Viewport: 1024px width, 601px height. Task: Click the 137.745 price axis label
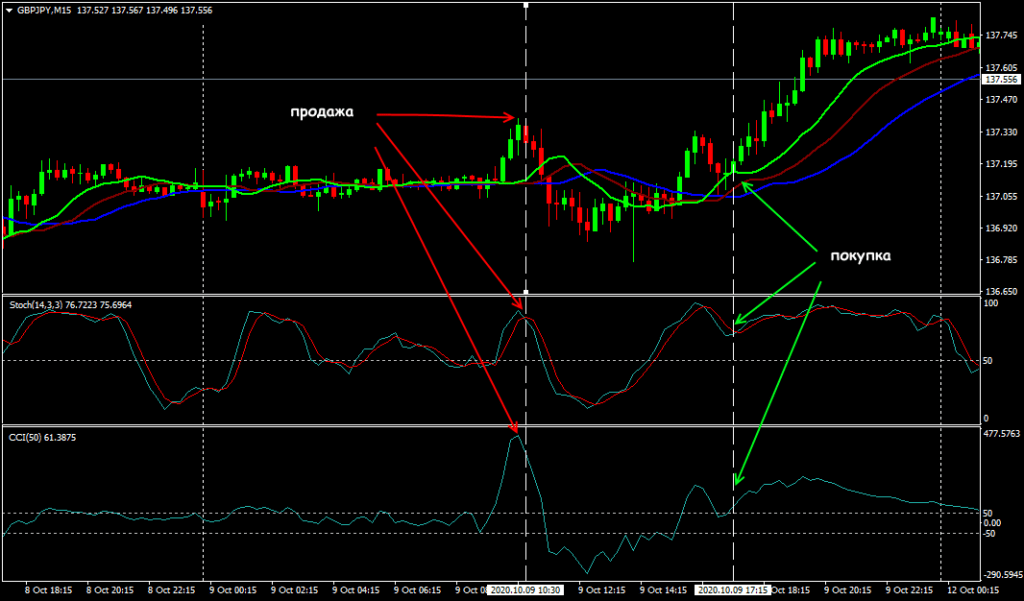1001,36
